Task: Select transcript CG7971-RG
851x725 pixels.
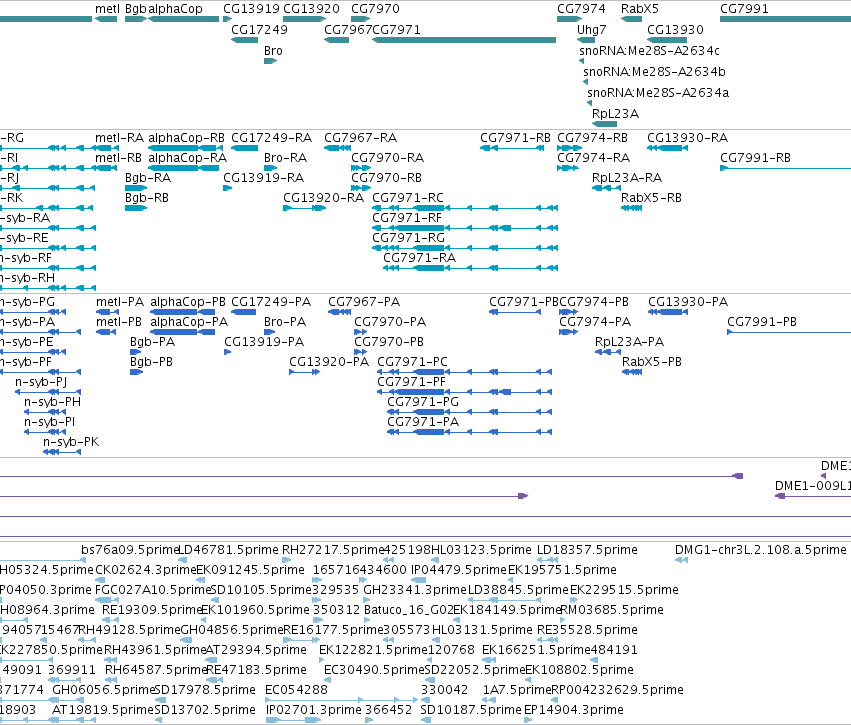Action: pos(465,248)
